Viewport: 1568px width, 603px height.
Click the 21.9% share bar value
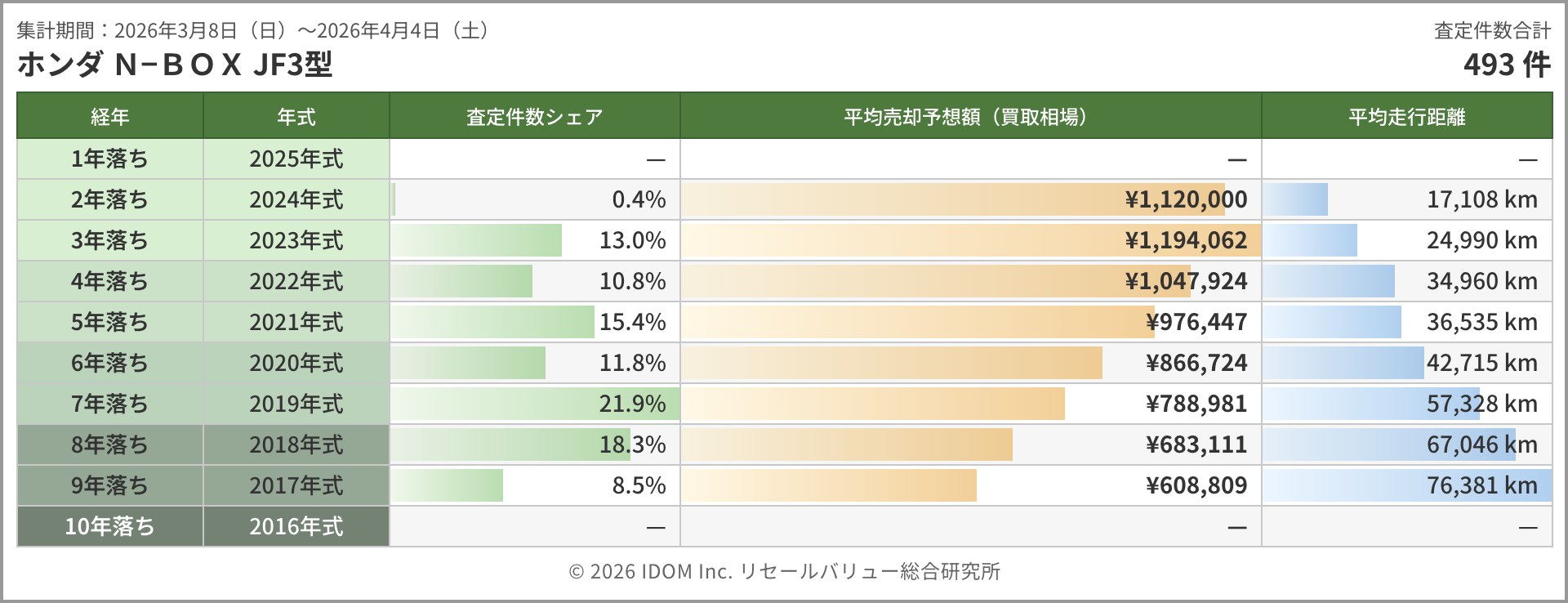[632, 404]
